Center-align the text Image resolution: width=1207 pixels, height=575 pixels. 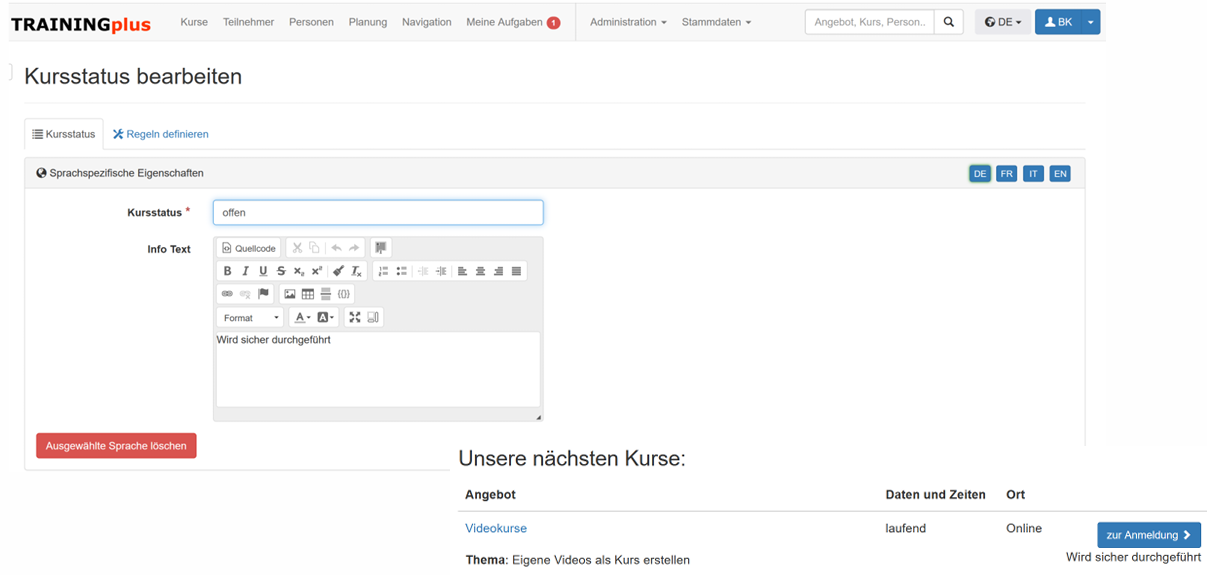click(481, 271)
